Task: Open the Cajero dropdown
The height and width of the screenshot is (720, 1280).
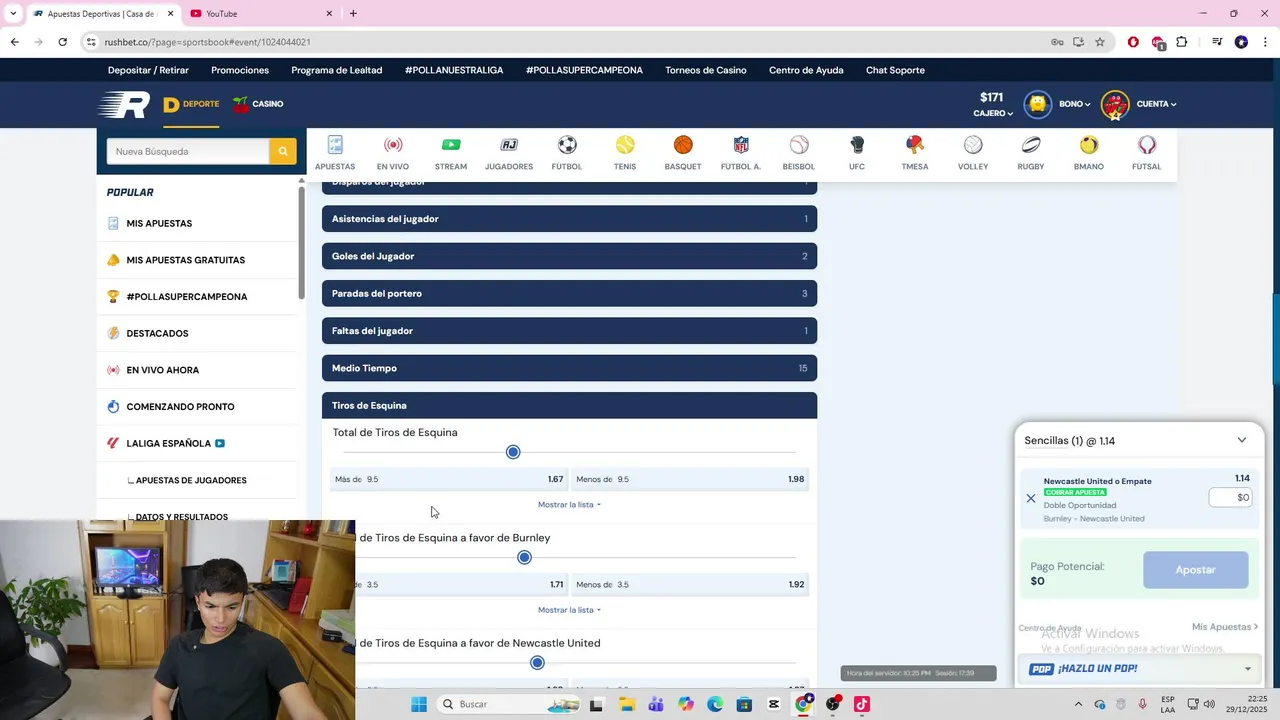Action: pyautogui.click(x=993, y=113)
